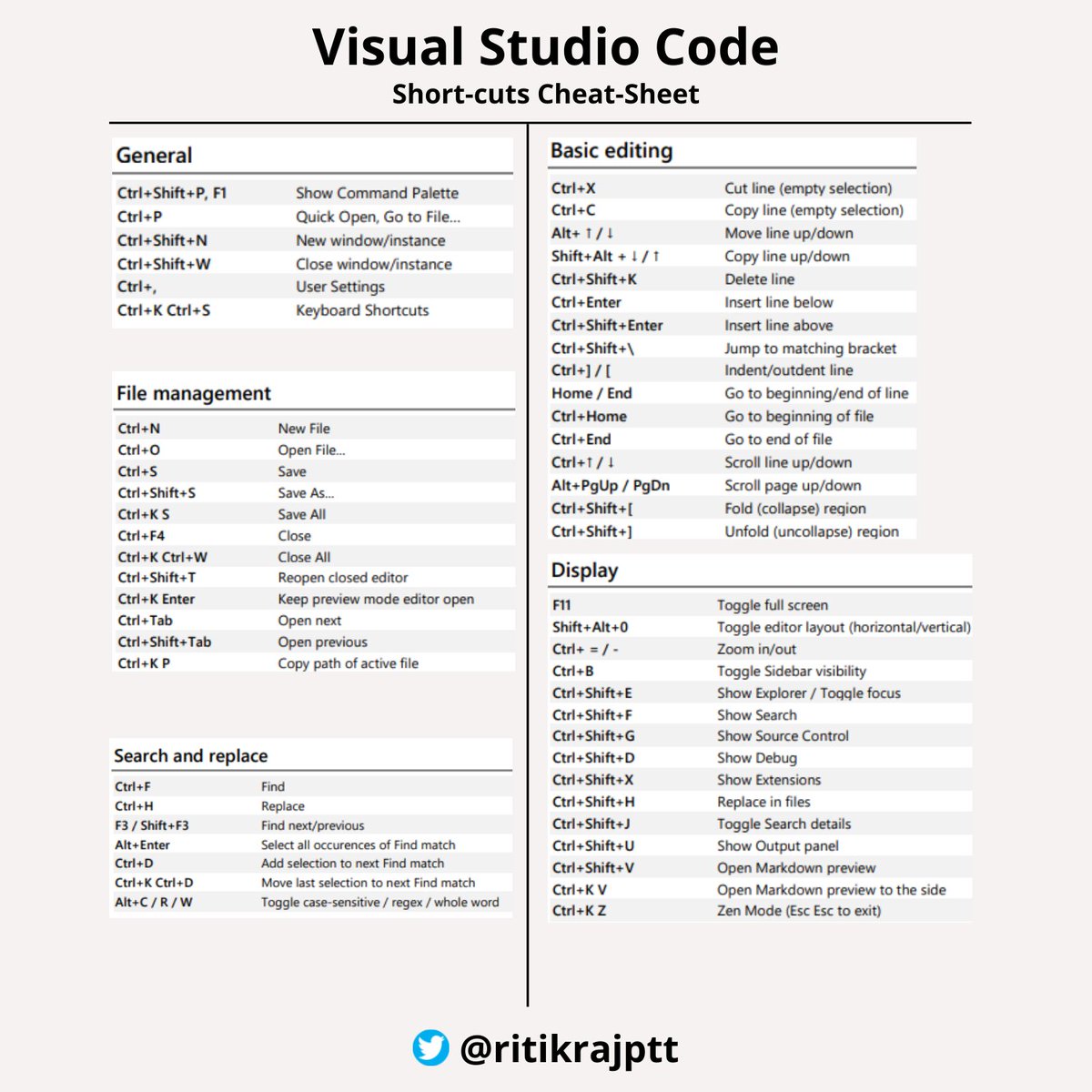Click the Ctrl+F shortcut
Viewport: 1092px width, 1092px height.
[133, 786]
